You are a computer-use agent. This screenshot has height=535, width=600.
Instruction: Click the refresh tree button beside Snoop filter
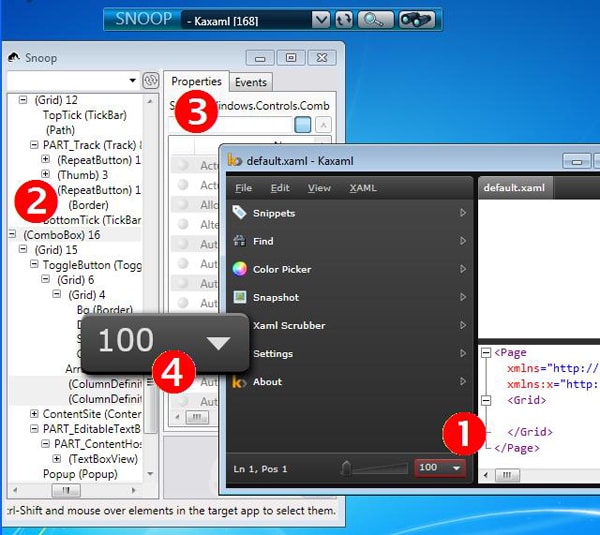(x=151, y=80)
